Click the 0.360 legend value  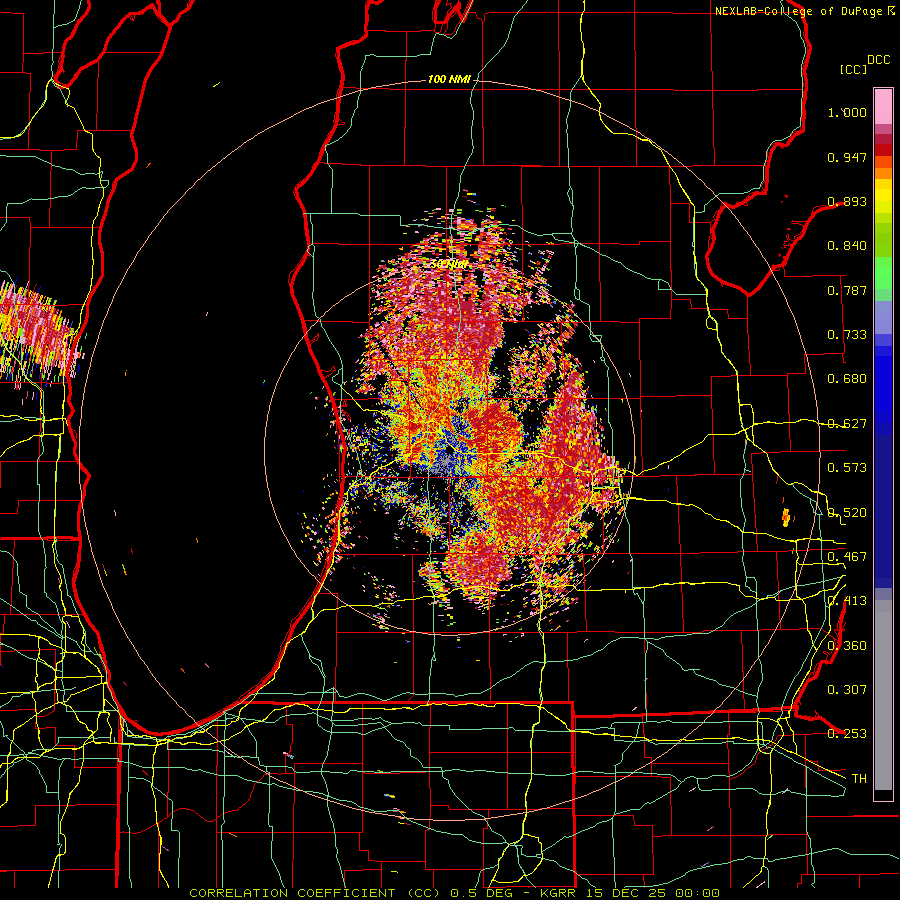click(847, 646)
